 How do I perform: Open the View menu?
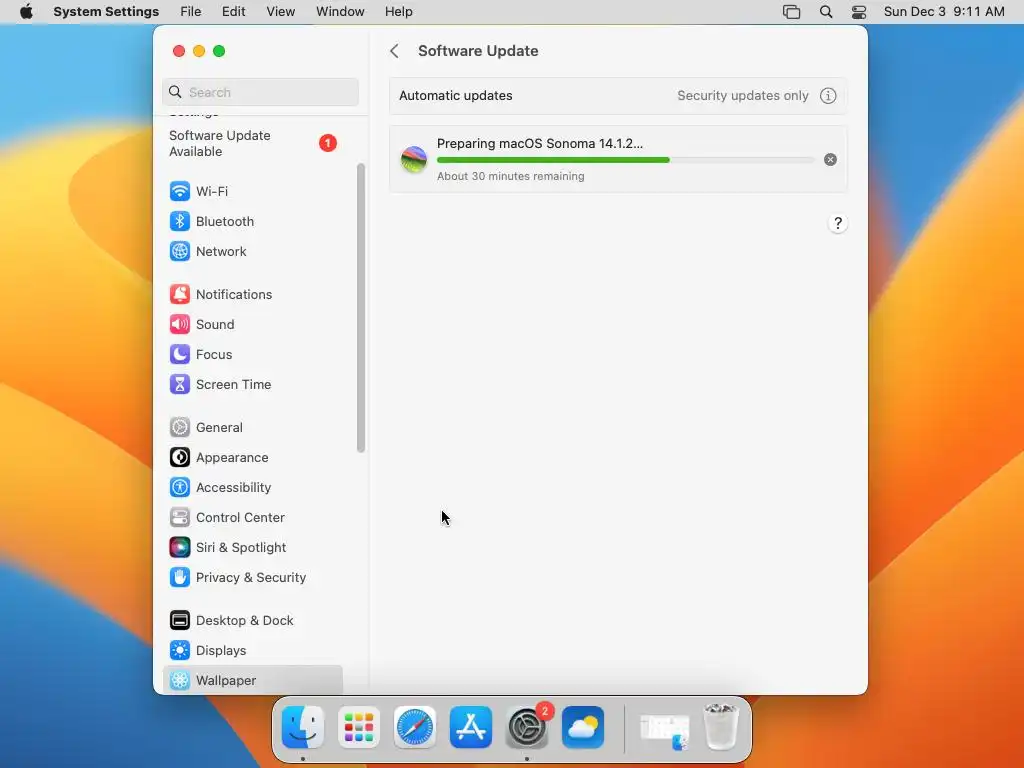[281, 12]
